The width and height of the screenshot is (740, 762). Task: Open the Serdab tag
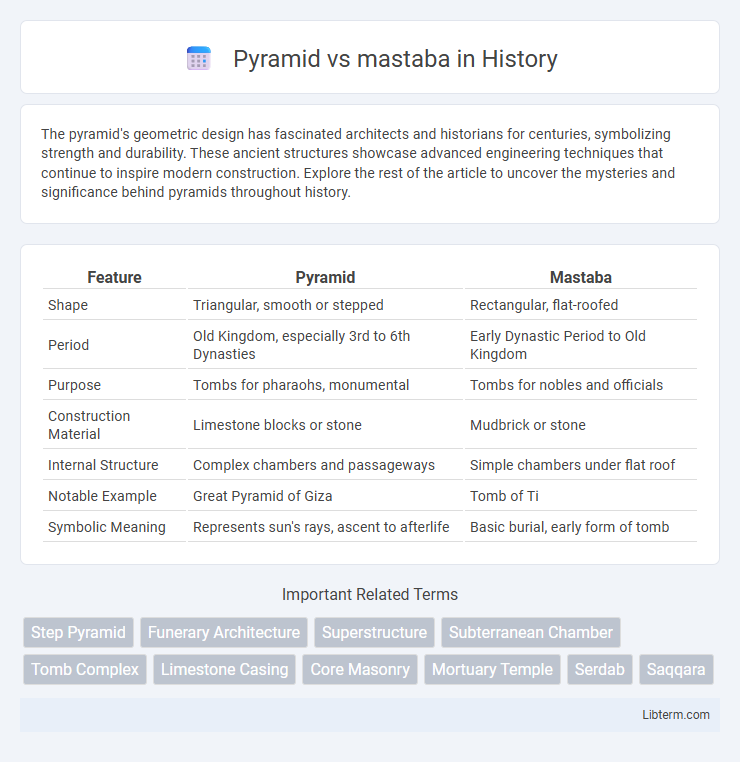600,669
